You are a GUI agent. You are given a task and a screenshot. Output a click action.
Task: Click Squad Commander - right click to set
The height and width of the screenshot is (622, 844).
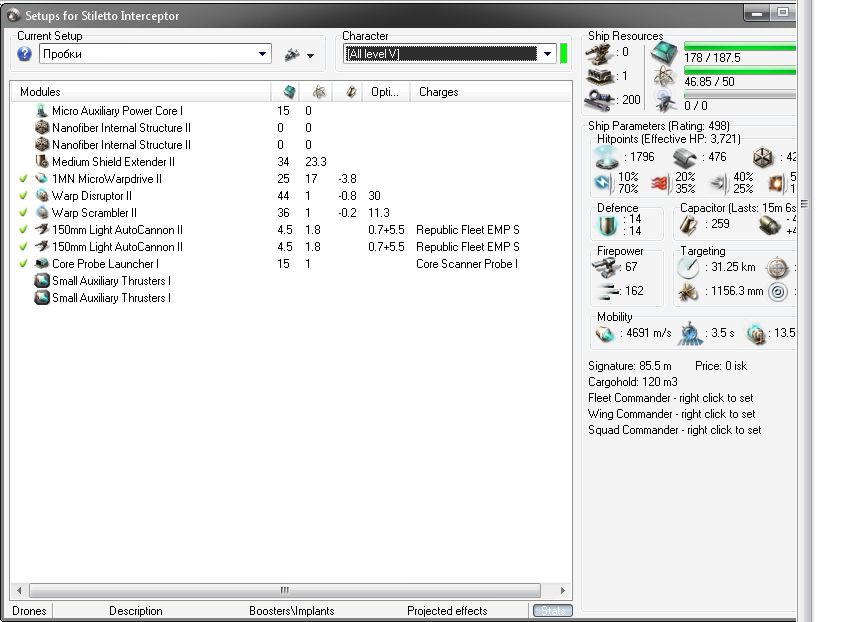click(675, 430)
